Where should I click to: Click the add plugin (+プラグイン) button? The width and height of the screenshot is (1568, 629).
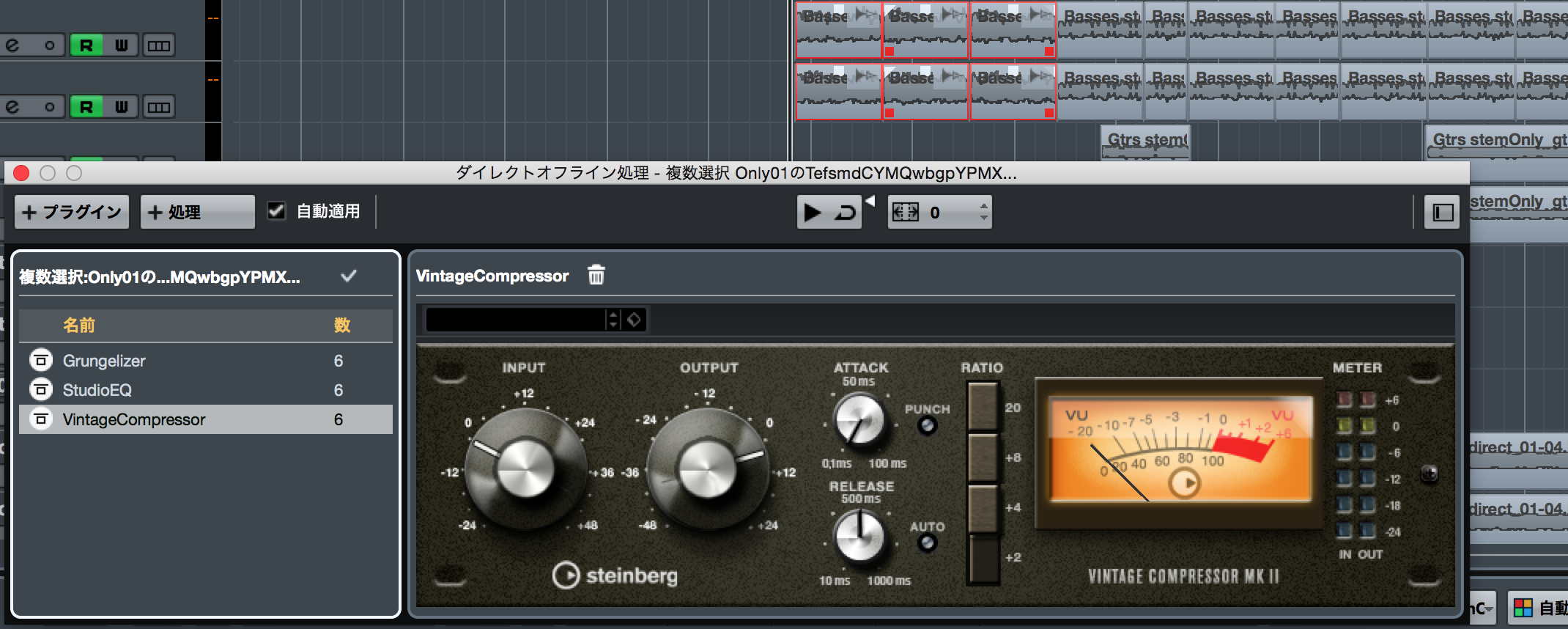[x=72, y=213]
